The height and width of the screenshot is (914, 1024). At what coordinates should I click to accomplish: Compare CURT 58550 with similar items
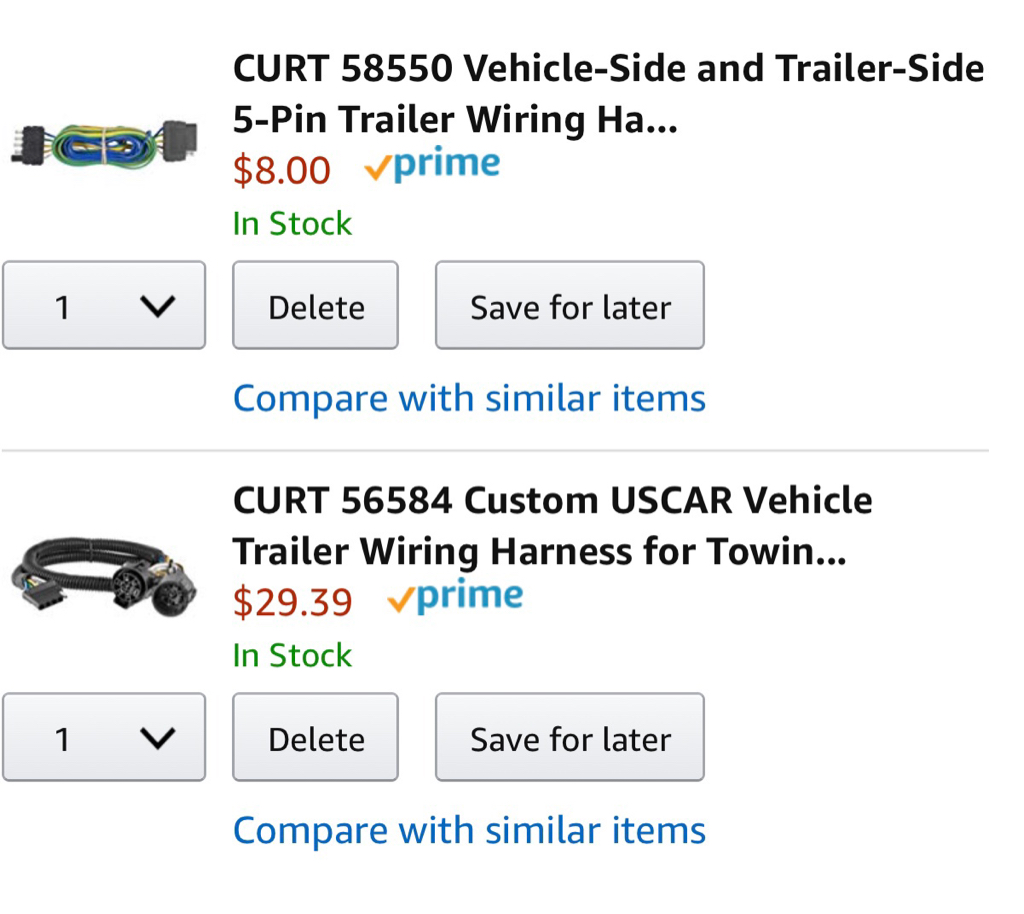click(x=470, y=398)
